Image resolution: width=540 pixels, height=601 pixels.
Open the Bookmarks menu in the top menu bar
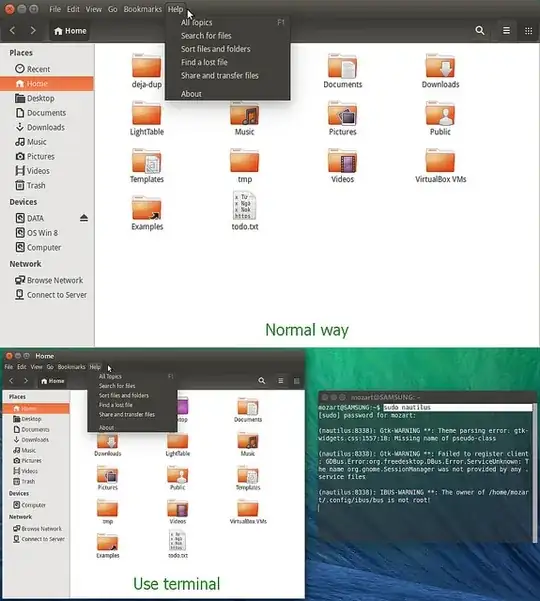[142, 9]
